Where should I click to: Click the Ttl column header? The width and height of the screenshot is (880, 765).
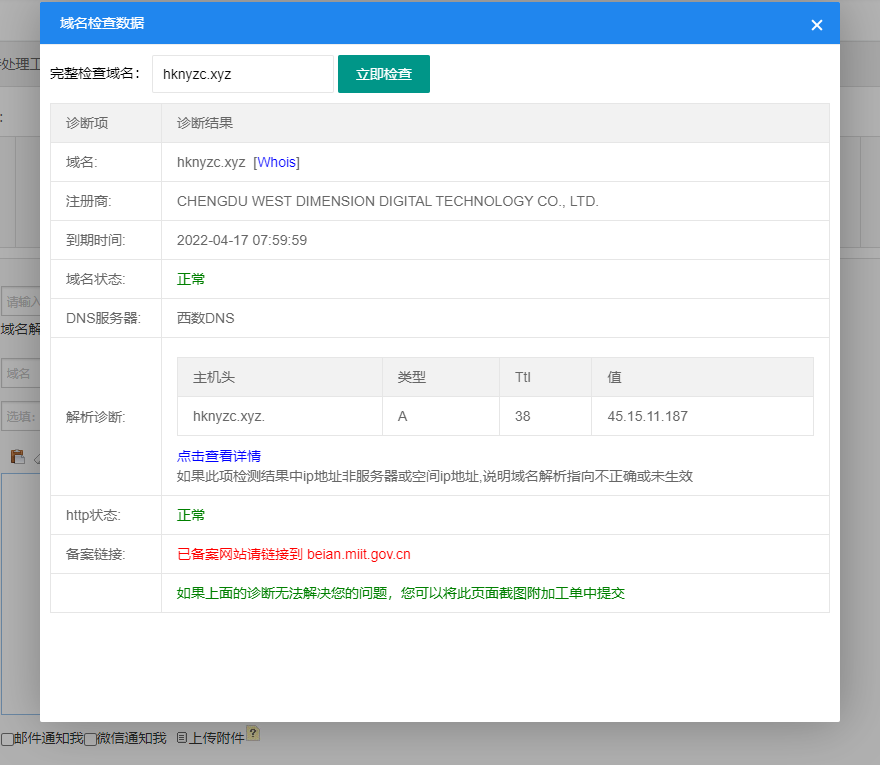(x=523, y=377)
